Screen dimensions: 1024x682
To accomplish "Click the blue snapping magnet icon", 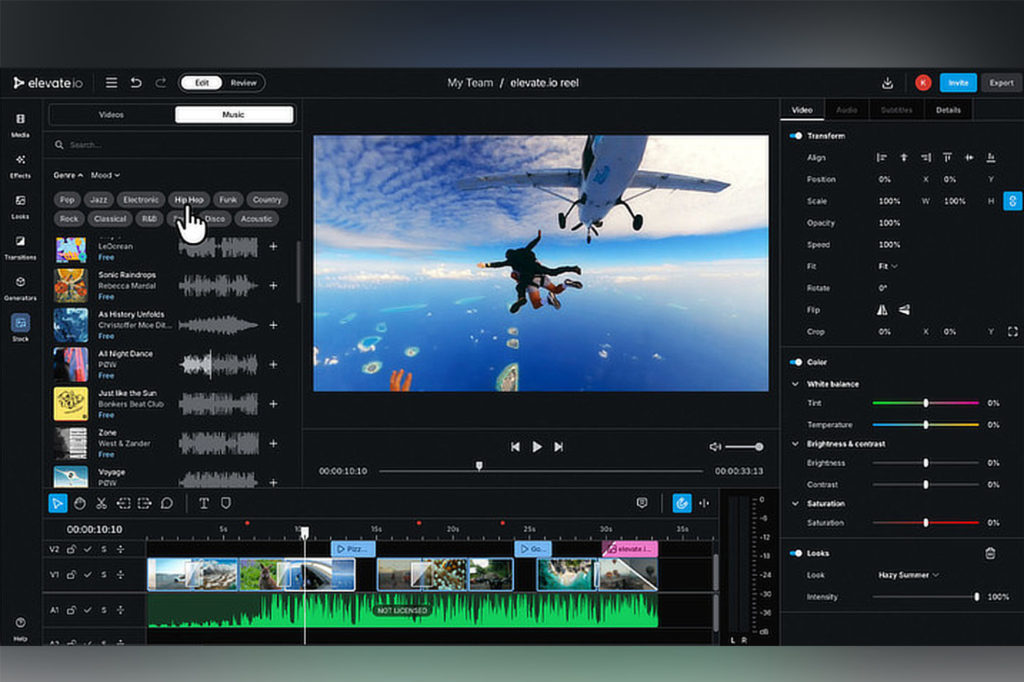I will [682, 503].
